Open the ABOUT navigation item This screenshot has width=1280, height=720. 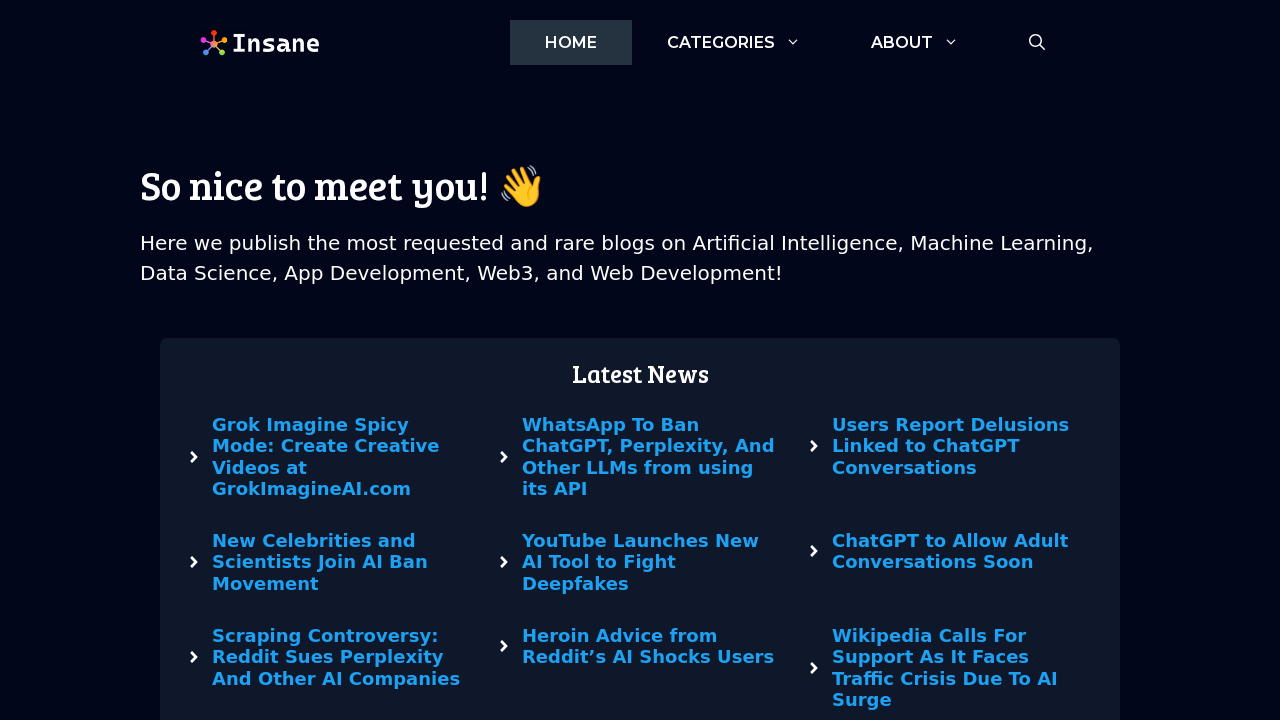point(901,40)
